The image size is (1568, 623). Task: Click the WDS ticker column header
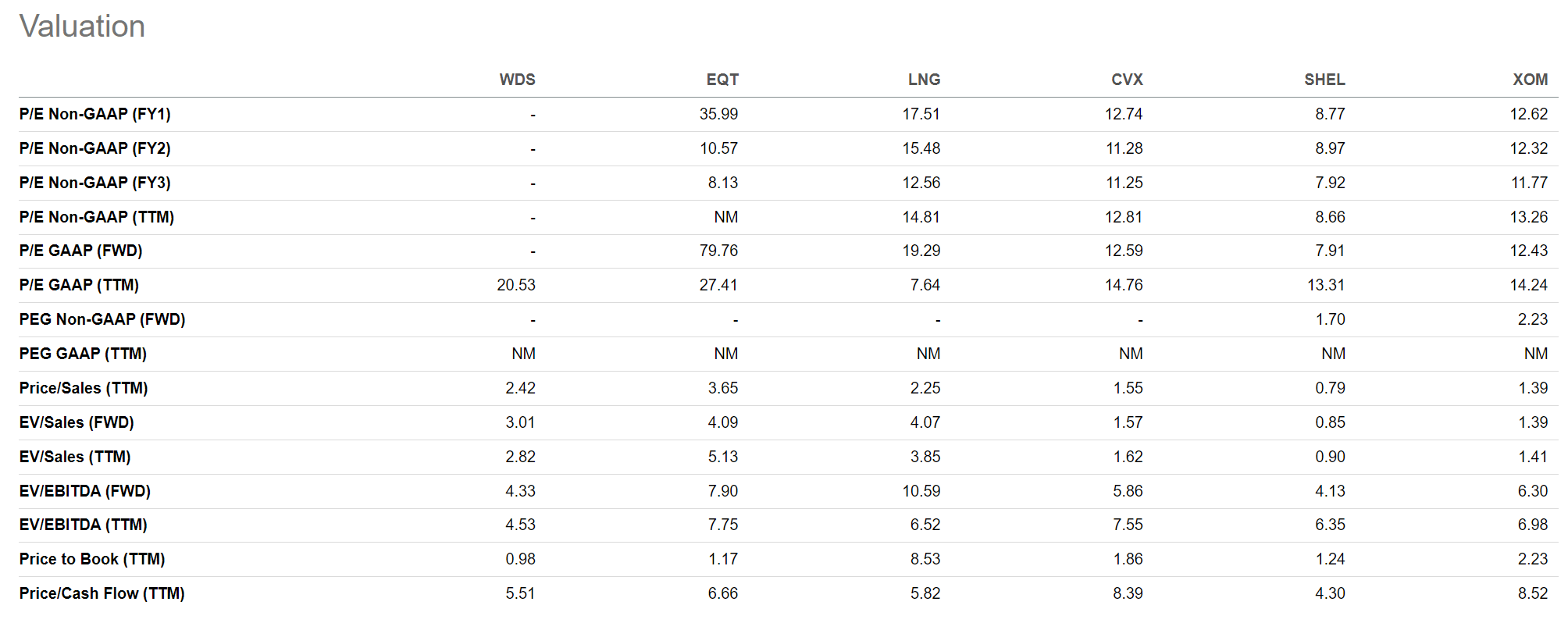[517, 80]
